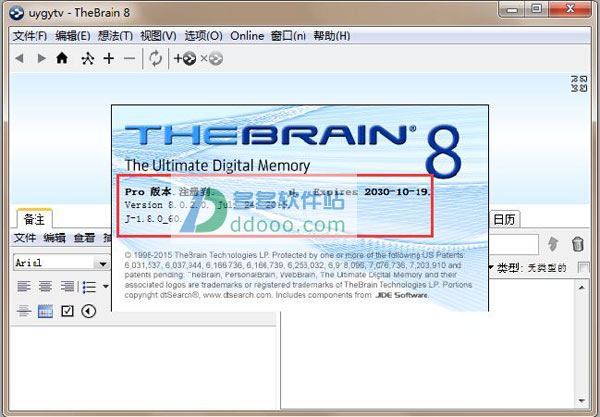Go back with the left arrow
Viewport: 600px width, 417px height.
pos(20,59)
